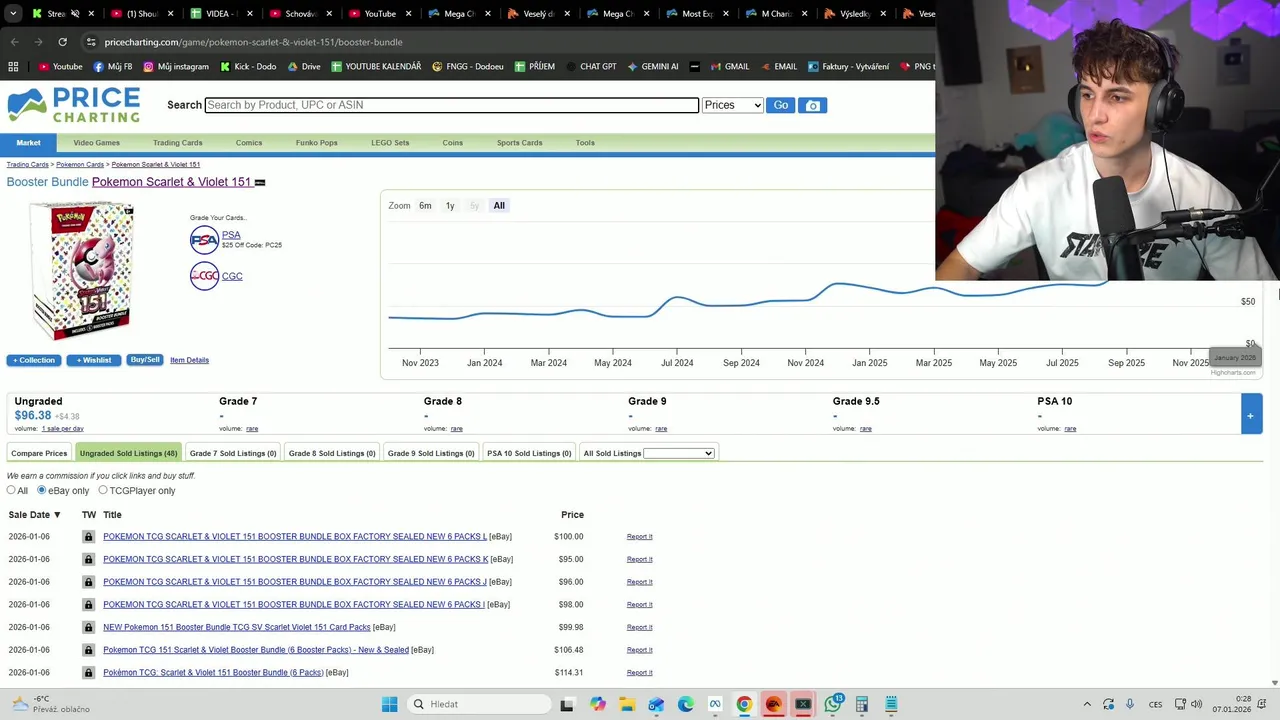This screenshot has height=720, width=1280.
Task: Click the browser address bar URL
Action: pos(253,42)
